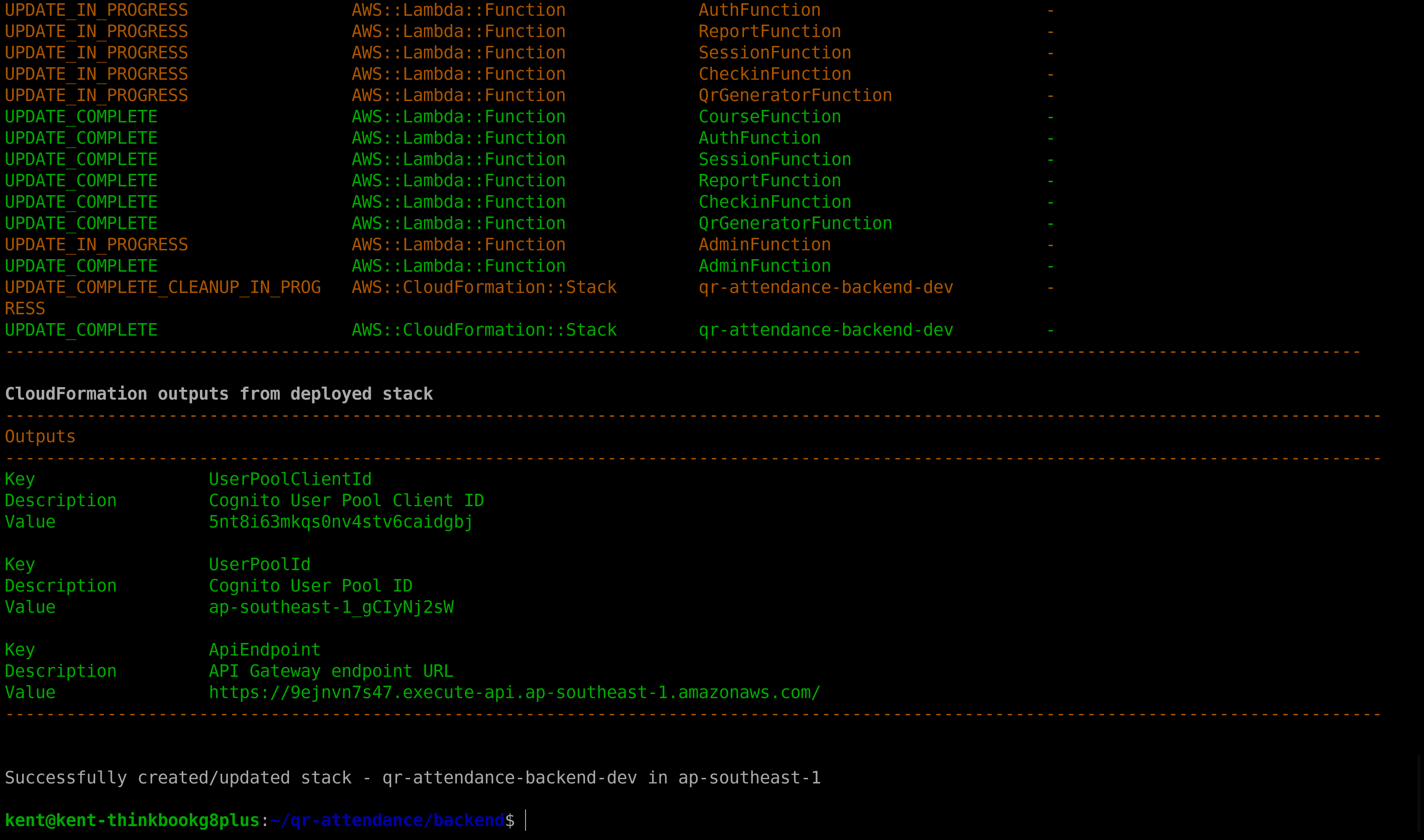Viewport: 1424px width, 840px height.
Task: Click the UserPoolId key name
Action: point(259,564)
